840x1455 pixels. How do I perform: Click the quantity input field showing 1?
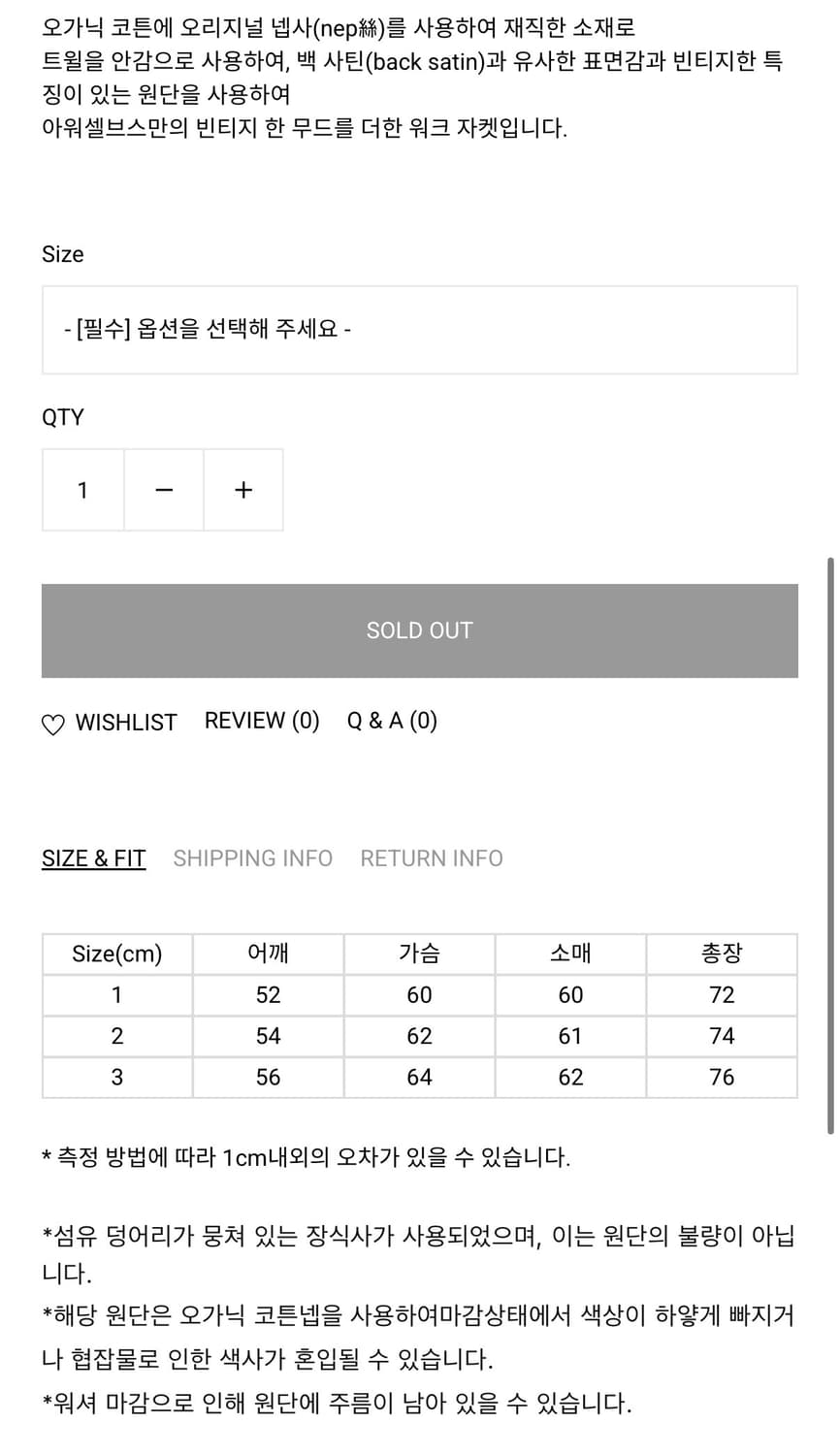82,490
